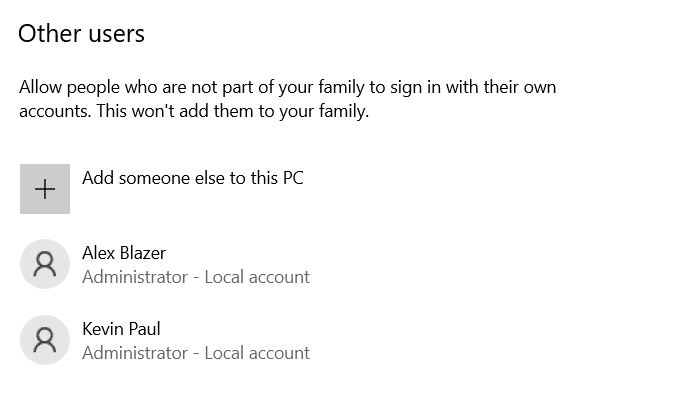Image resolution: width=679 pixels, height=409 pixels.
Task: Click Kevin Paul's profile avatar icon
Action: (45, 340)
